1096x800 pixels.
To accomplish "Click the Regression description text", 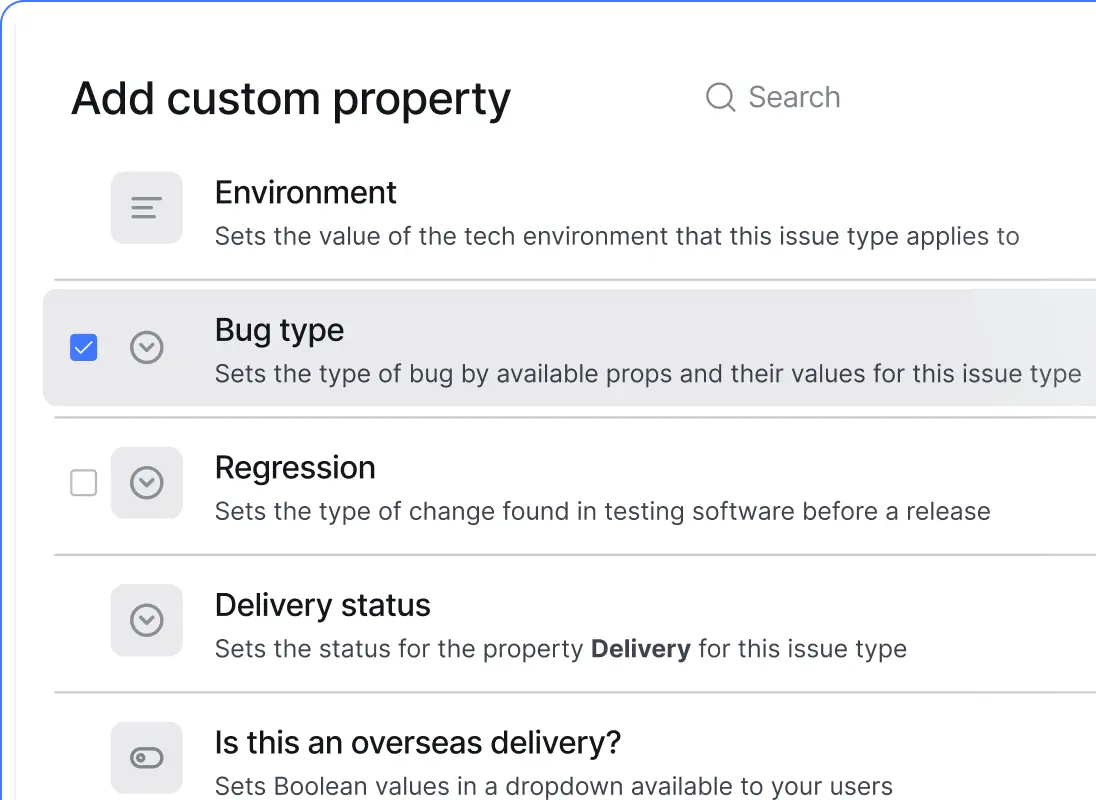I will pos(602,512).
